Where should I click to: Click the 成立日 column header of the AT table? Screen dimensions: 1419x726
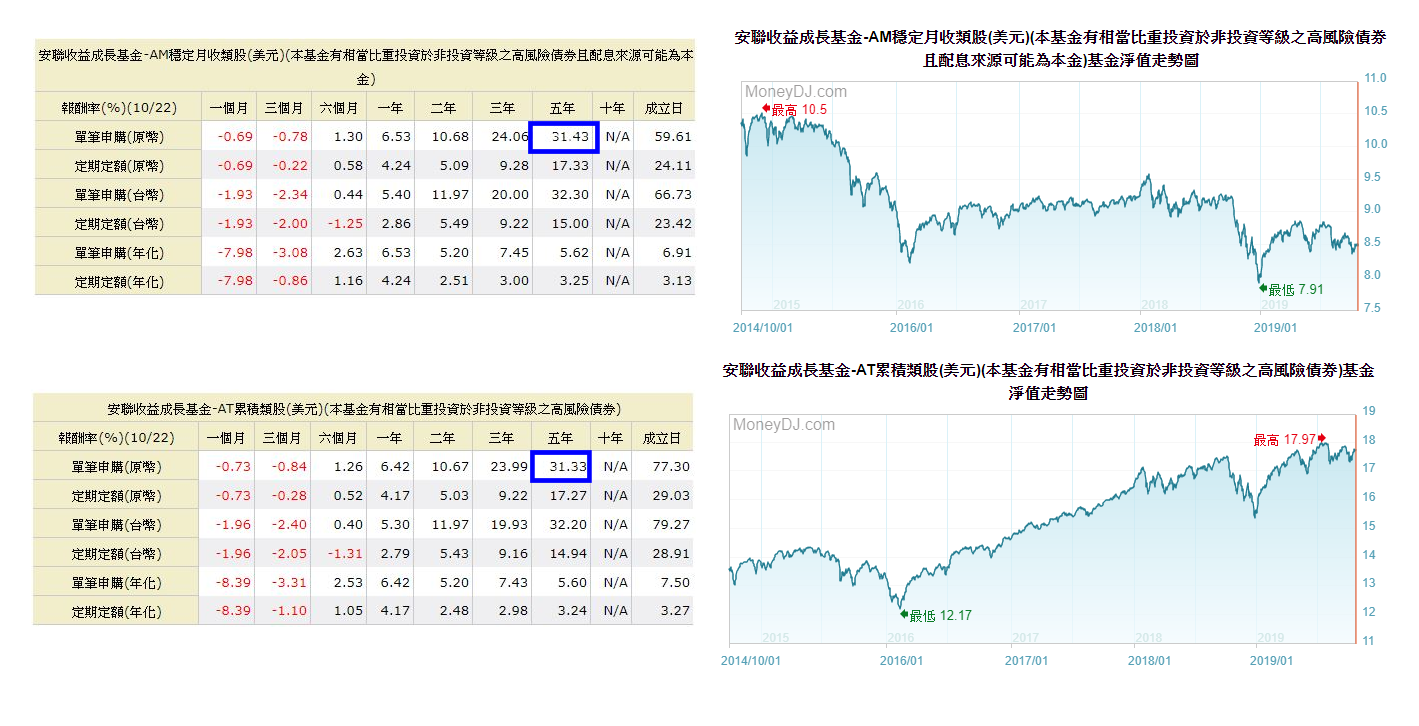click(x=662, y=436)
